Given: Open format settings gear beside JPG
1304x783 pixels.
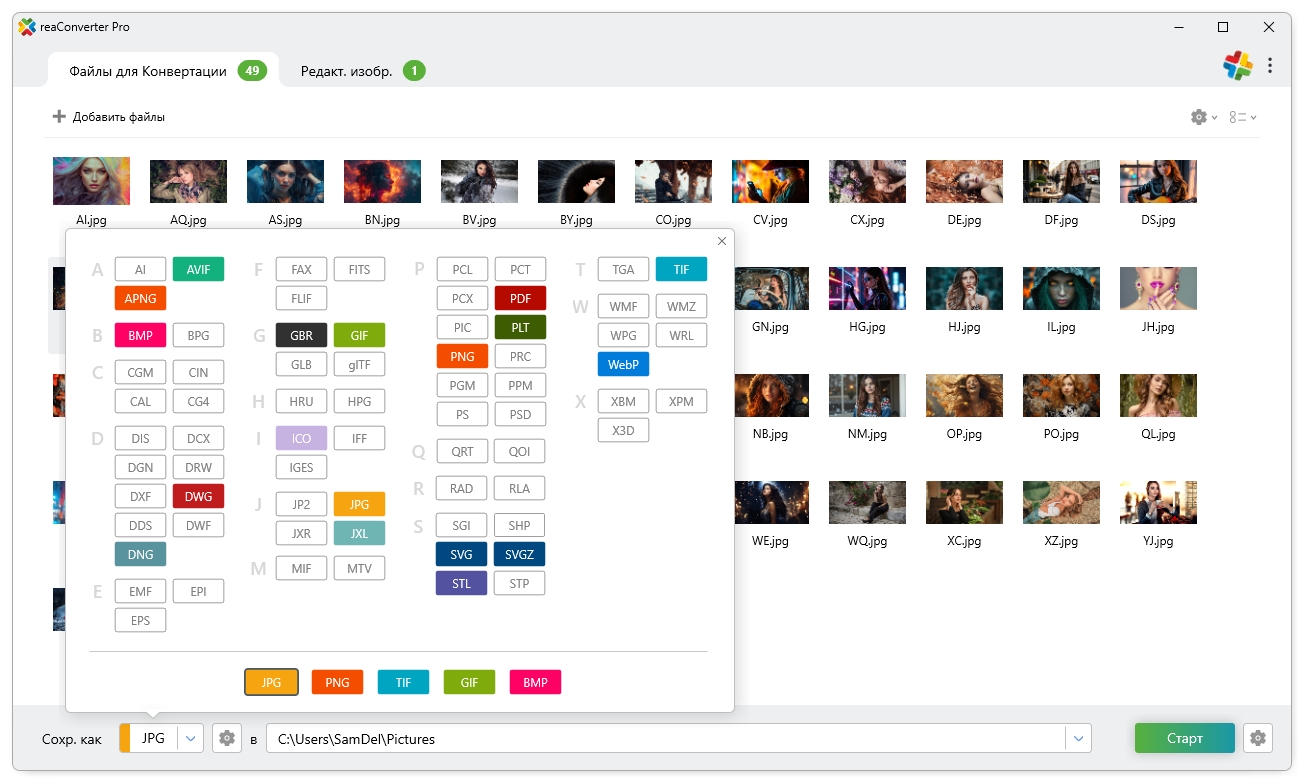Looking at the screenshot, I should [x=227, y=739].
